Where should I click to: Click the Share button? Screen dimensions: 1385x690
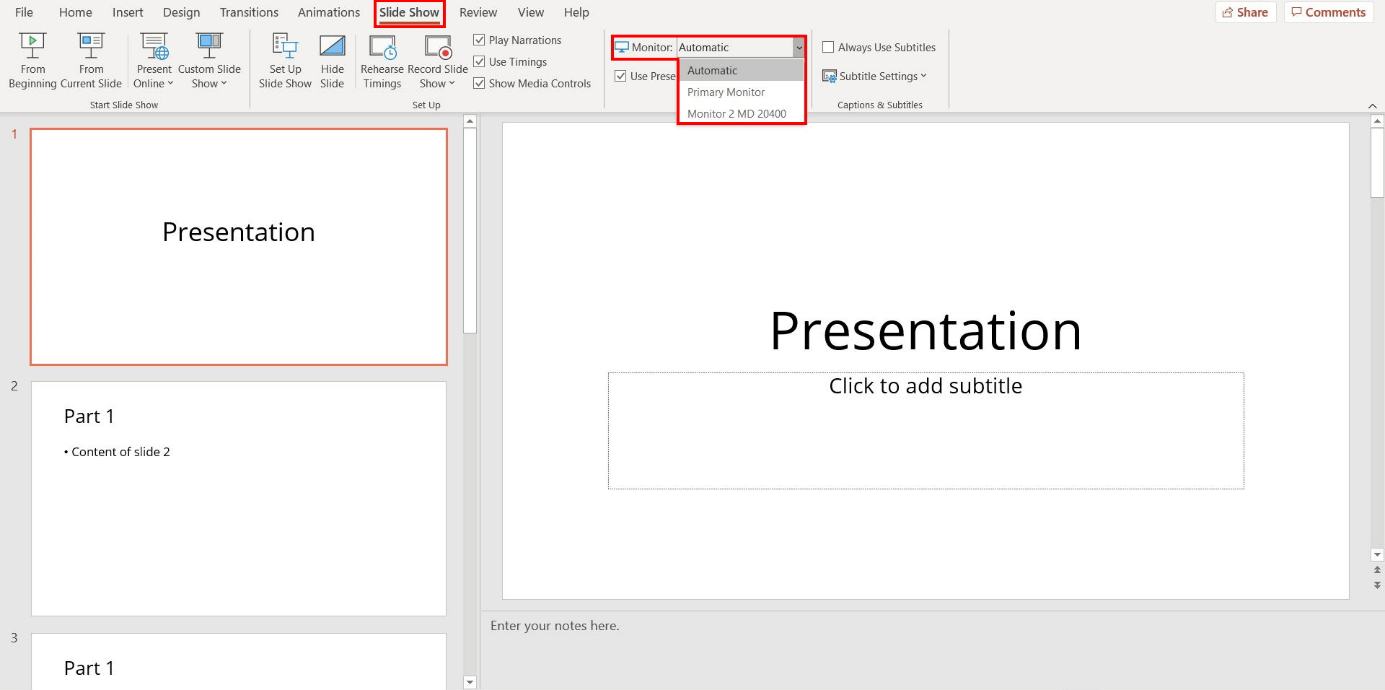[x=1245, y=12]
